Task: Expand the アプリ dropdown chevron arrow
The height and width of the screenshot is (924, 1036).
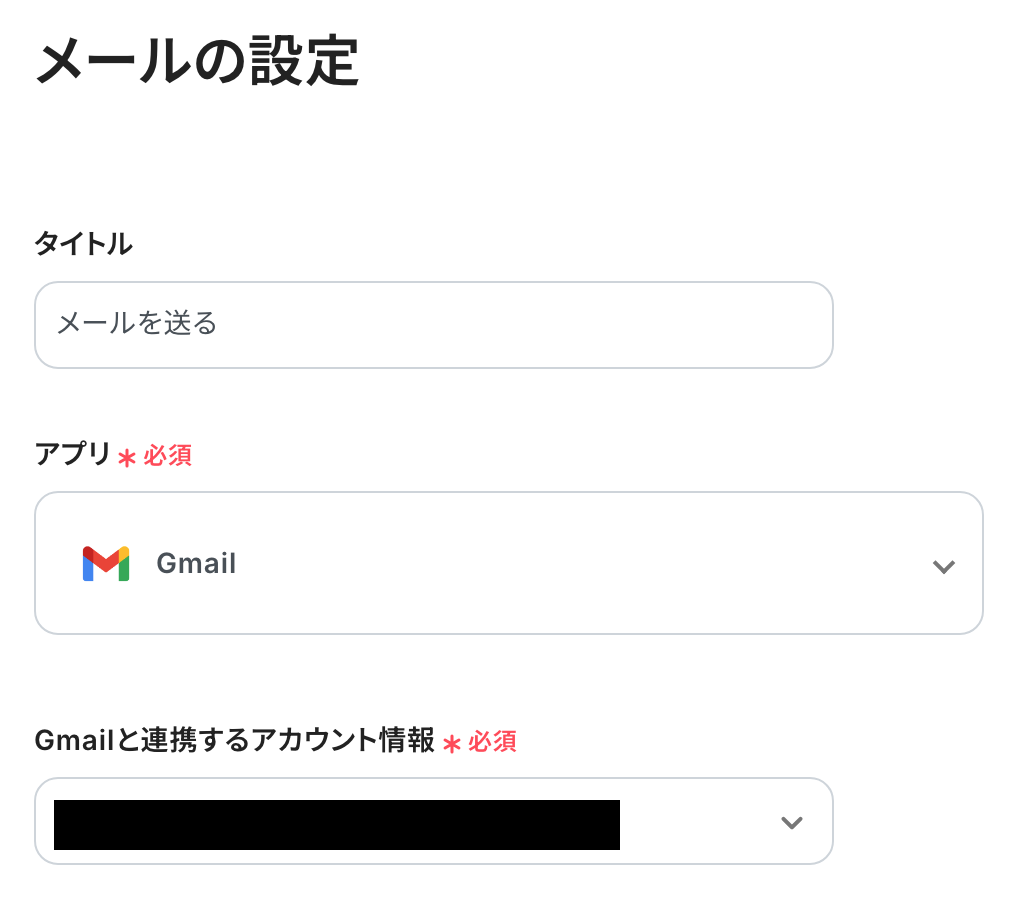Action: point(943,566)
